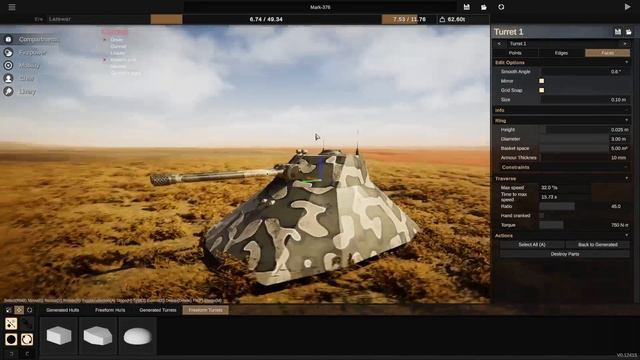The height and width of the screenshot is (360, 640).
Task: Select the angled turret shape thumbnail
Action: pos(98,336)
